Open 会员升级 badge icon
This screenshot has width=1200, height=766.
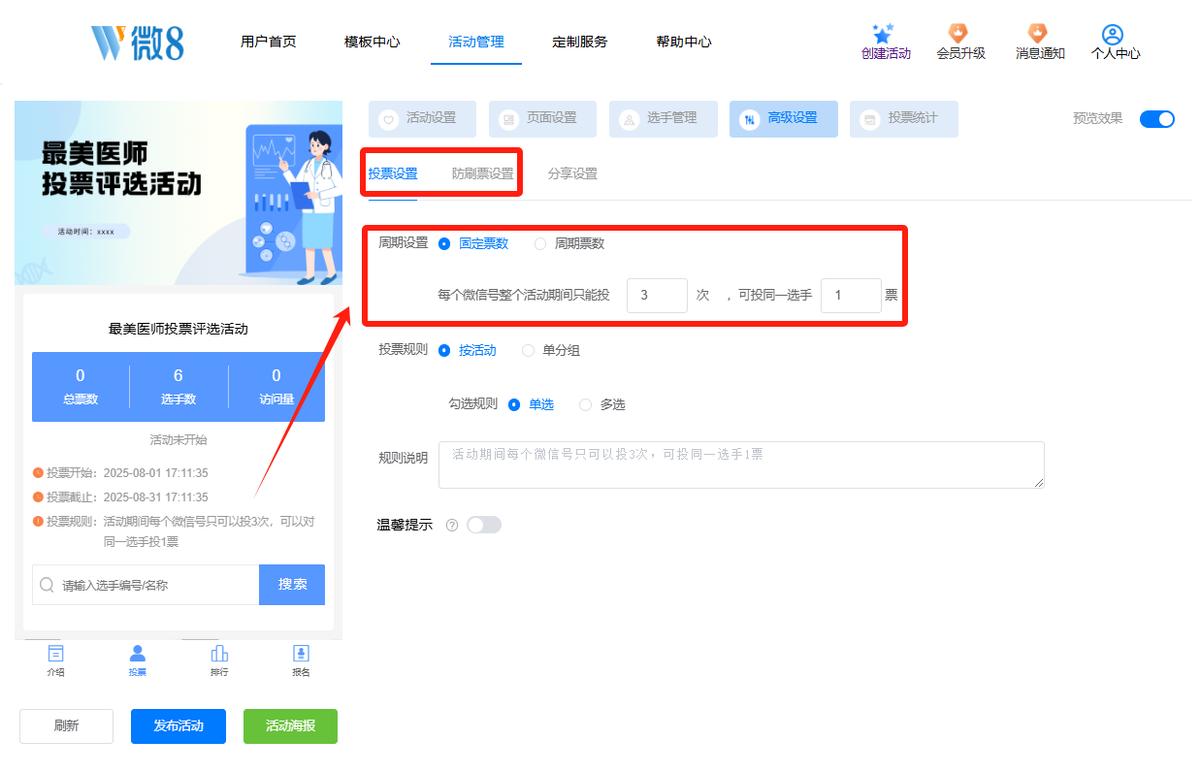click(x=958, y=33)
